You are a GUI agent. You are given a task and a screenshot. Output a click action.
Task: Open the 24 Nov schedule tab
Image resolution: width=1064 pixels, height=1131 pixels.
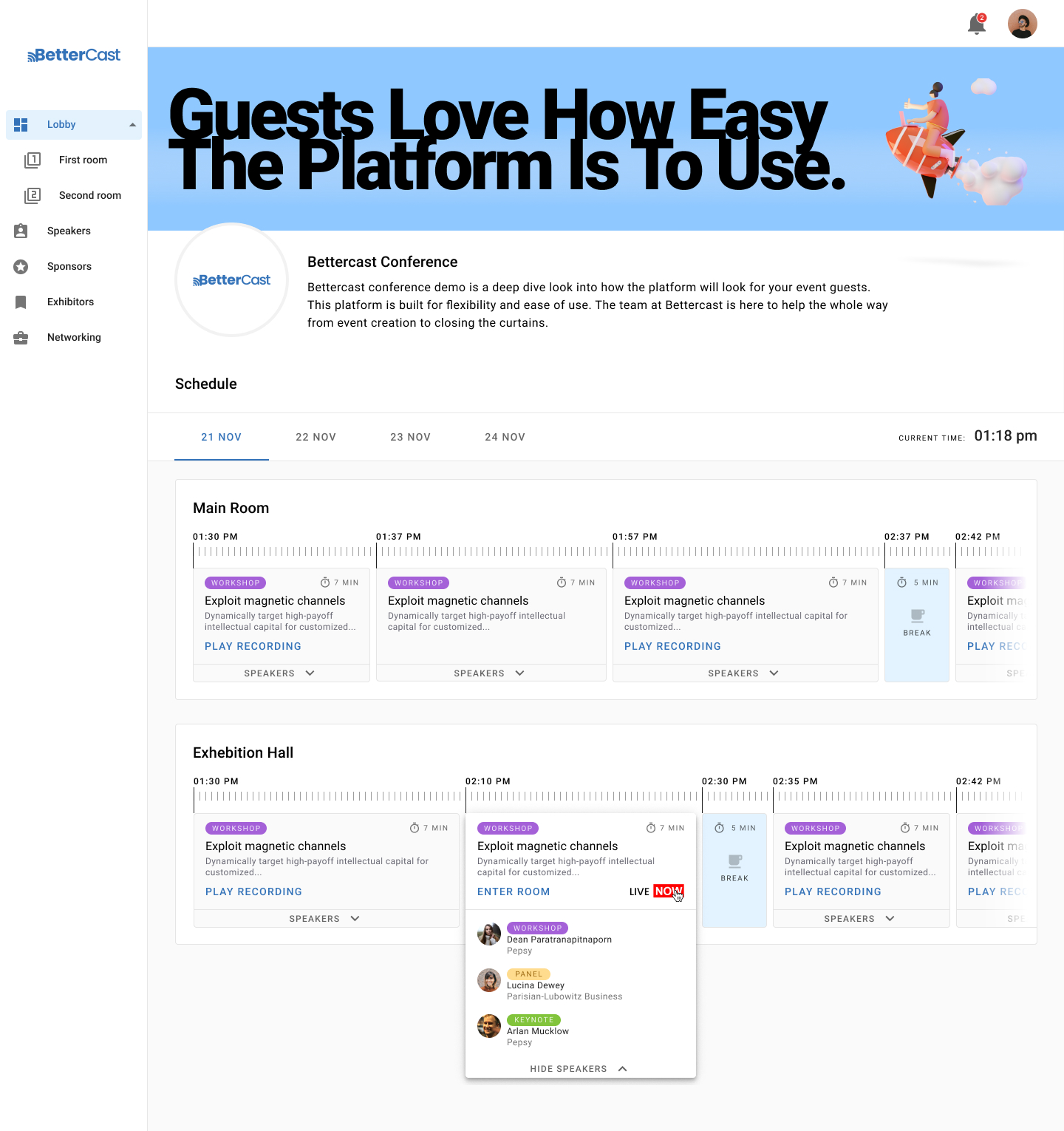pos(505,437)
